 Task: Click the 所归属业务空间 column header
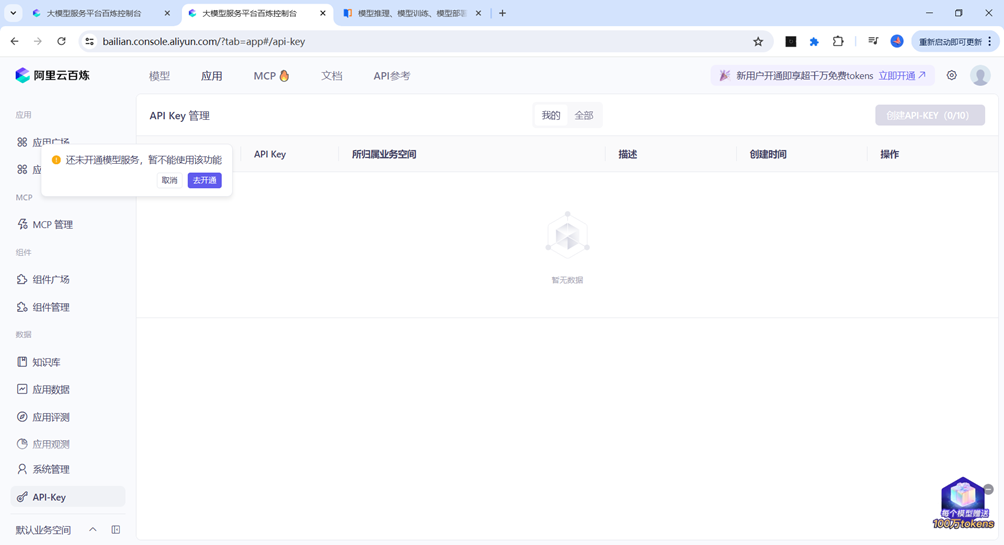[x=384, y=154]
